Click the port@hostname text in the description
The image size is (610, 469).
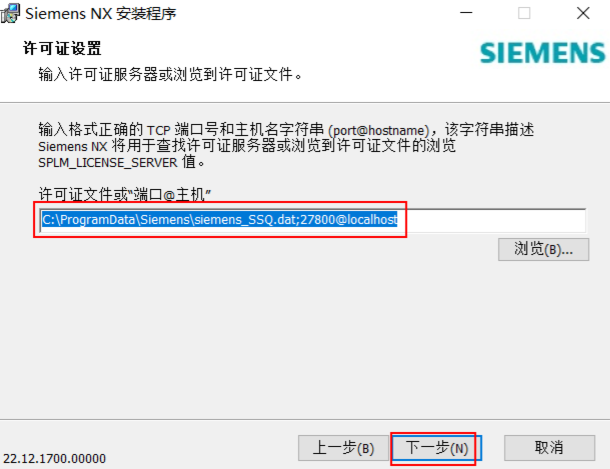379,130
